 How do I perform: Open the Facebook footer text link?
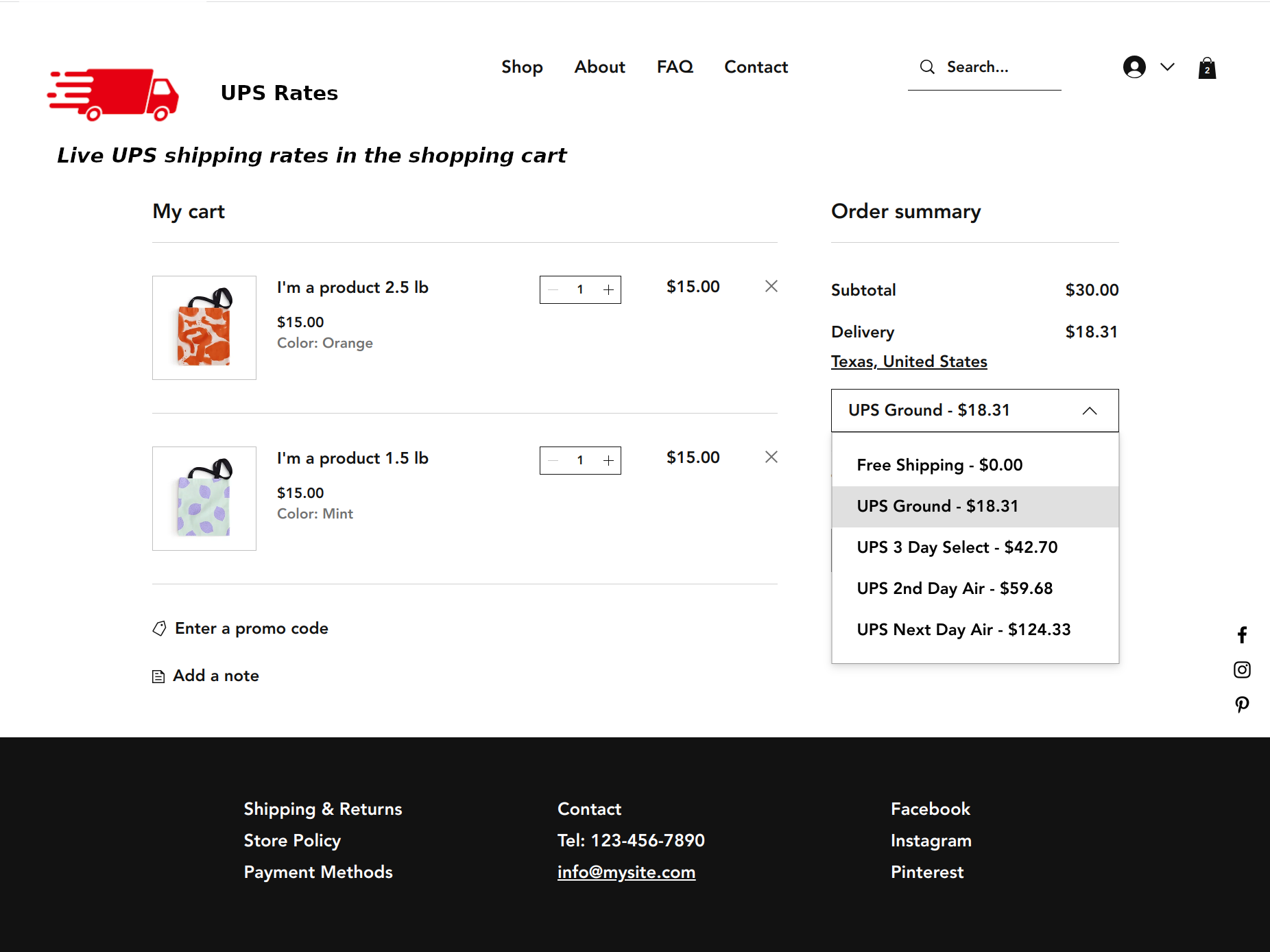point(931,809)
